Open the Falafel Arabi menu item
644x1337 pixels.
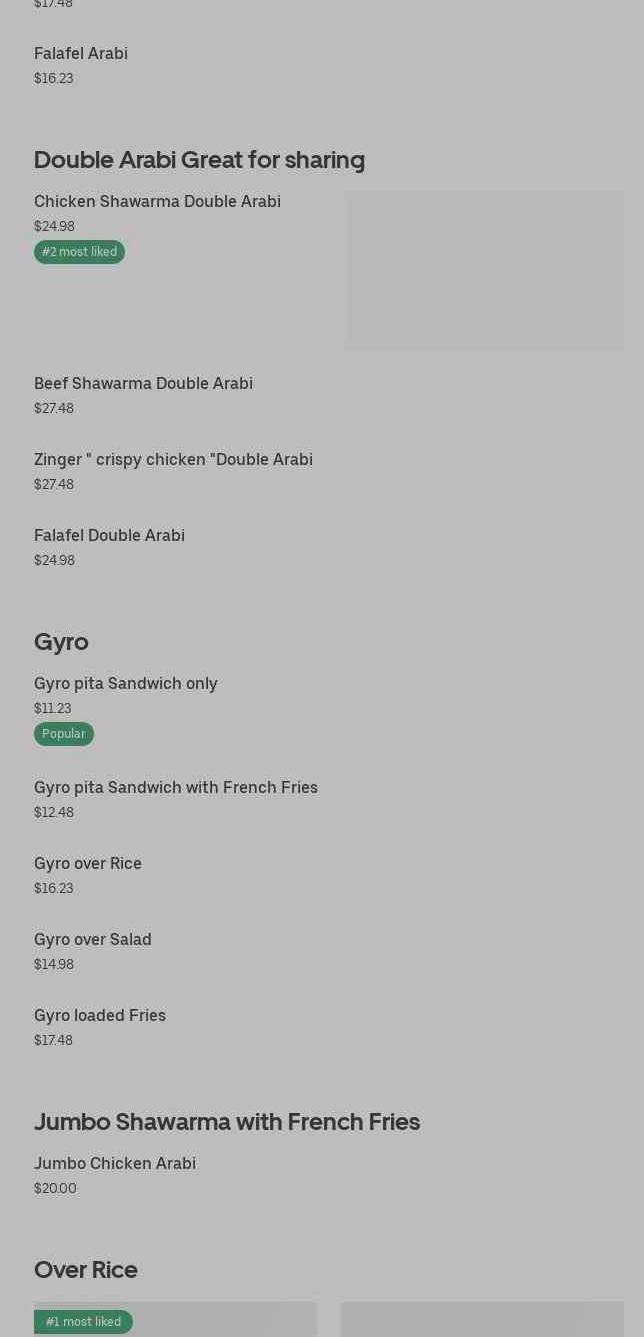coord(81,54)
